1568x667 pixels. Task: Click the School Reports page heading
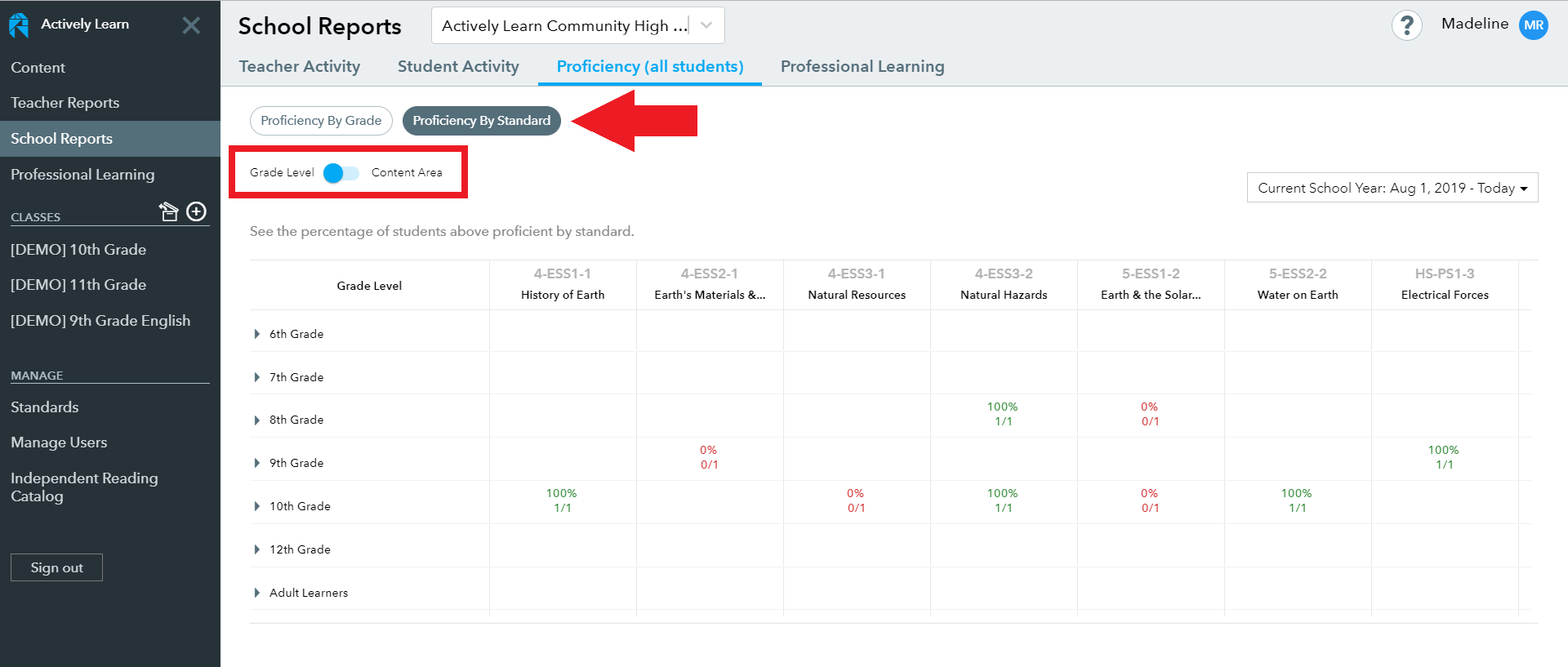(x=319, y=26)
